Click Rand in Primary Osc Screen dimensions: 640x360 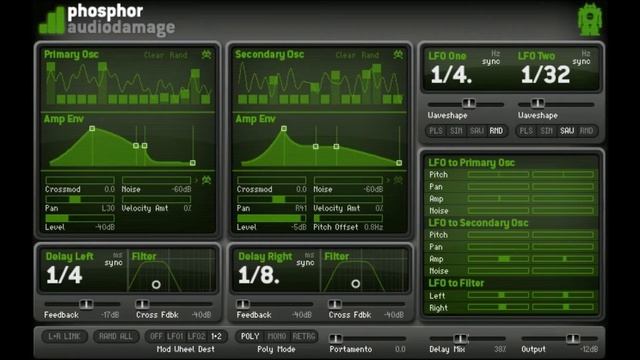click(178, 55)
